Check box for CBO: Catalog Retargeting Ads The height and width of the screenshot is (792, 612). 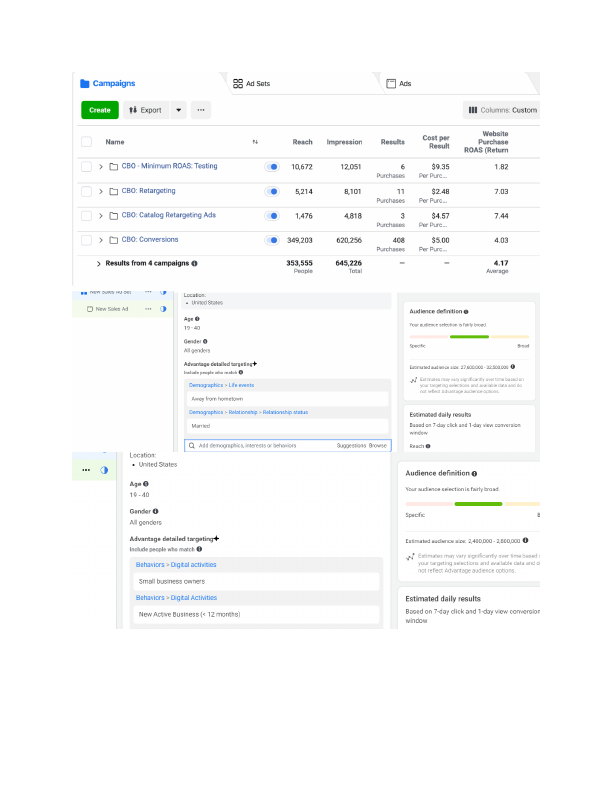[87, 216]
